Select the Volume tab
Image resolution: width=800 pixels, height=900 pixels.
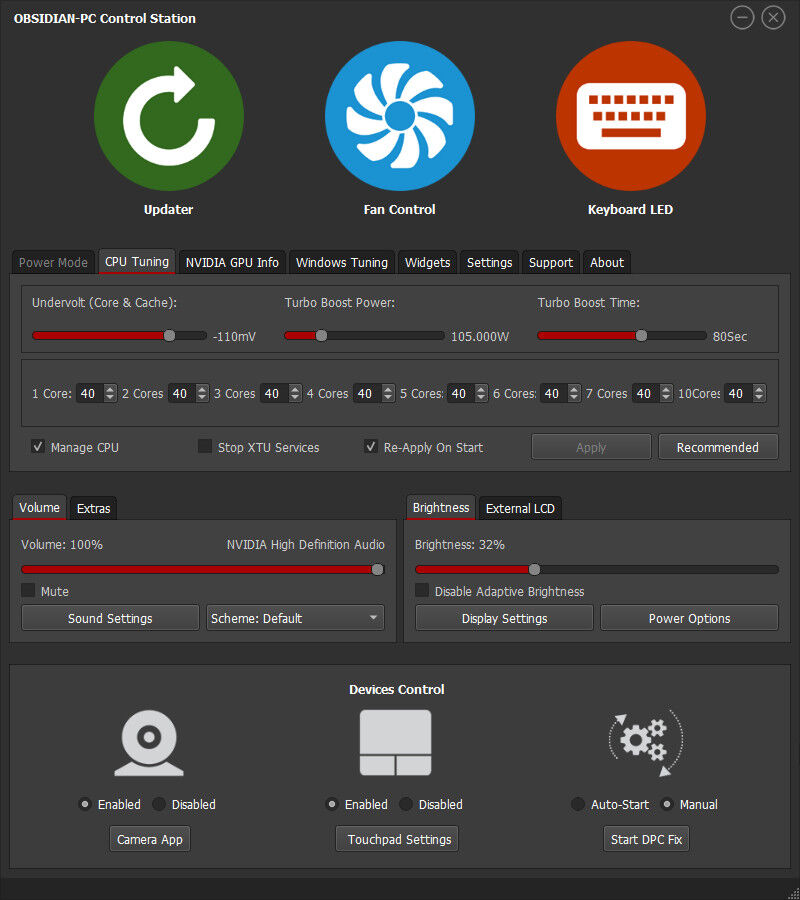click(40, 507)
